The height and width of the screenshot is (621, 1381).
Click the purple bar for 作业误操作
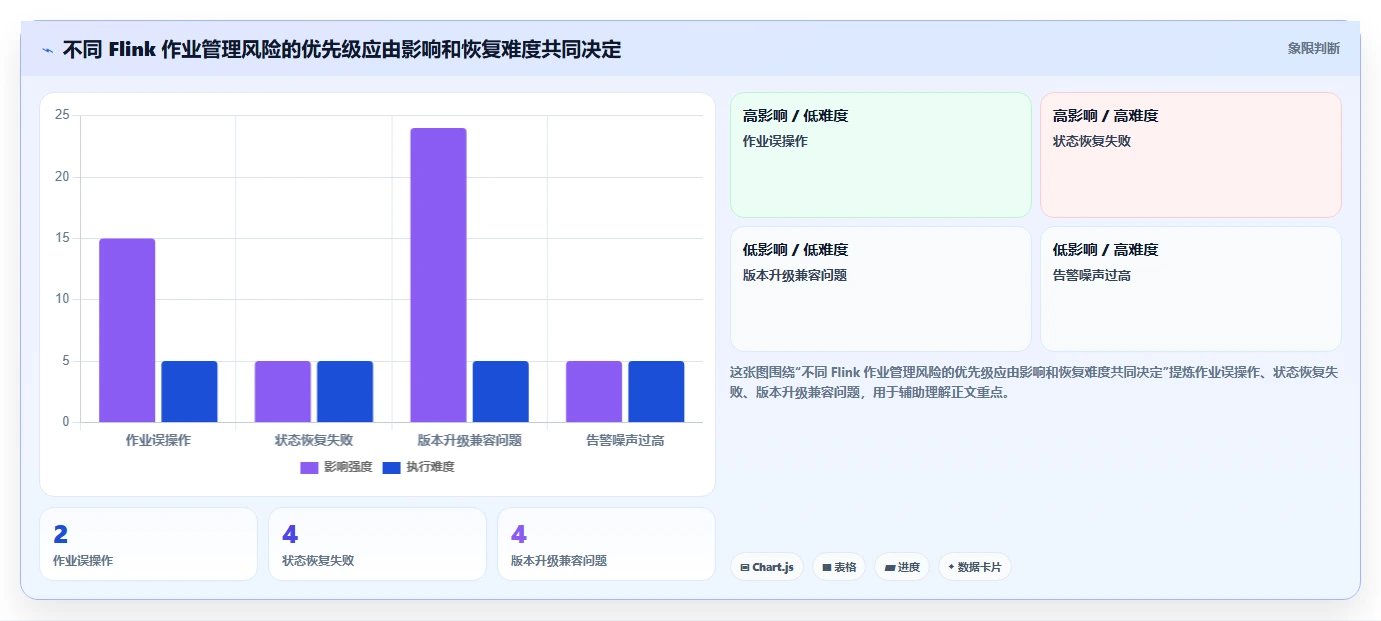(x=127, y=330)
